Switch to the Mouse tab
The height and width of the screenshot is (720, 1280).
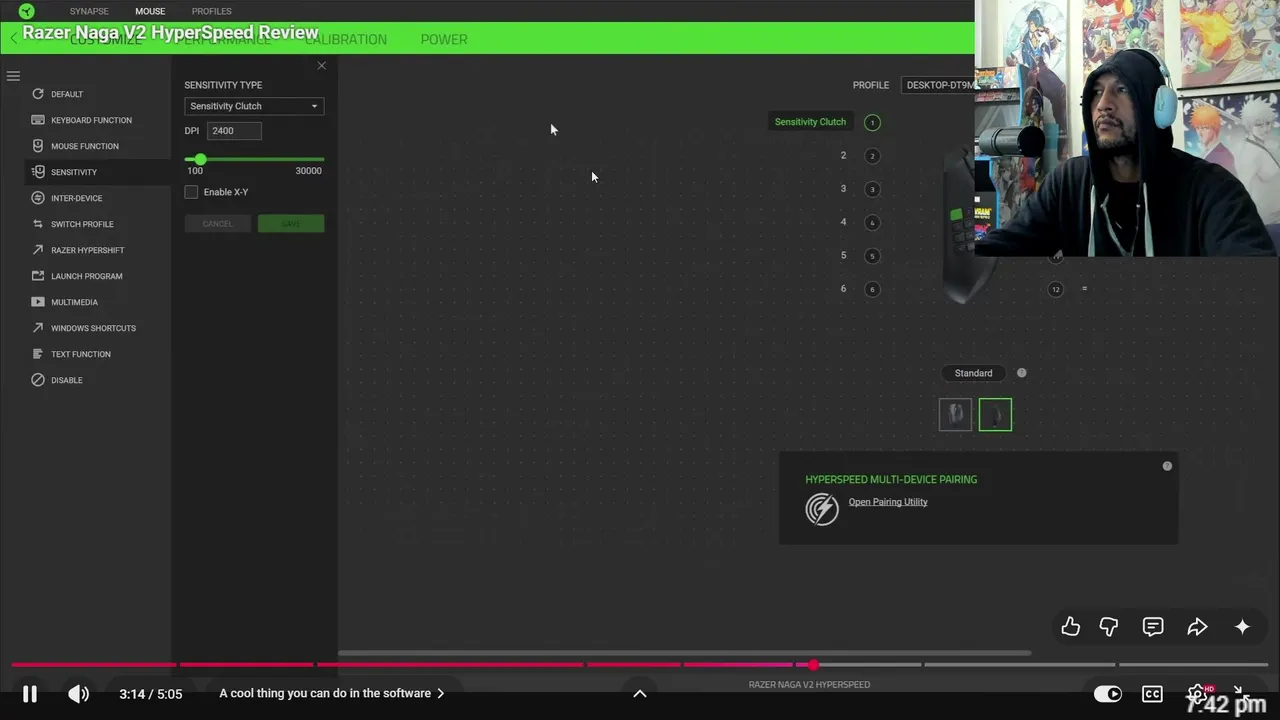click(x=150, y=11)
